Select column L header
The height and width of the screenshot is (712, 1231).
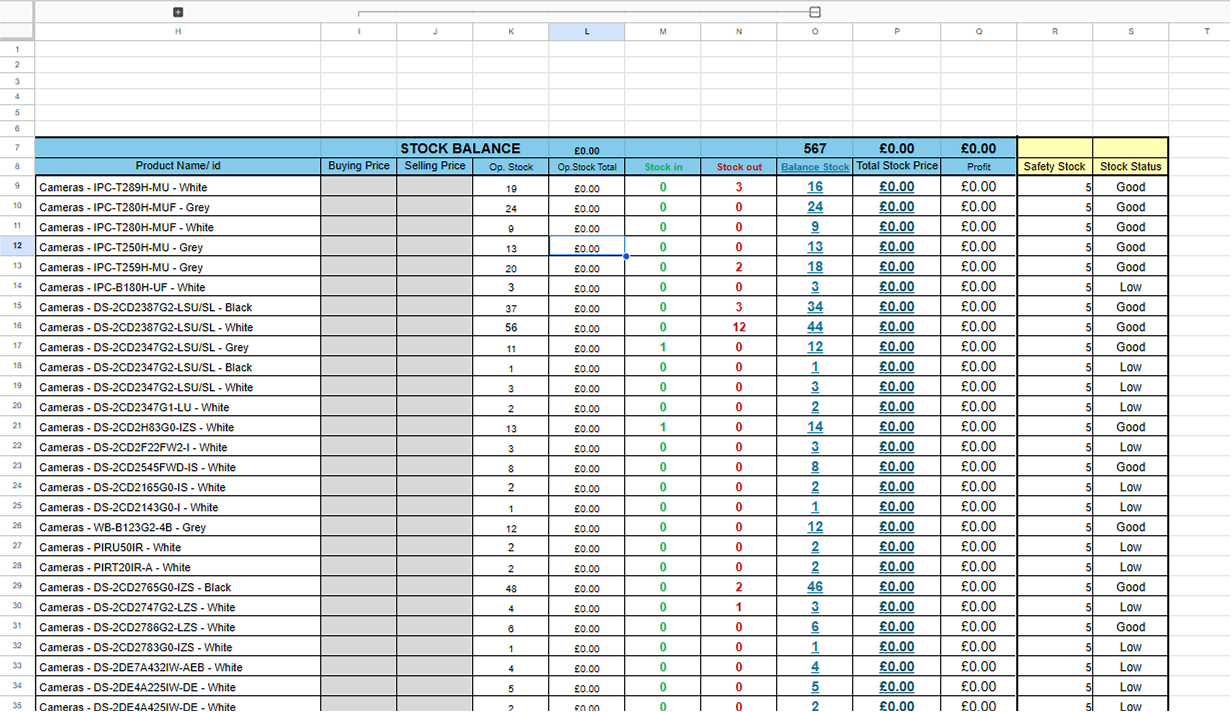click(x=586, y=32)
